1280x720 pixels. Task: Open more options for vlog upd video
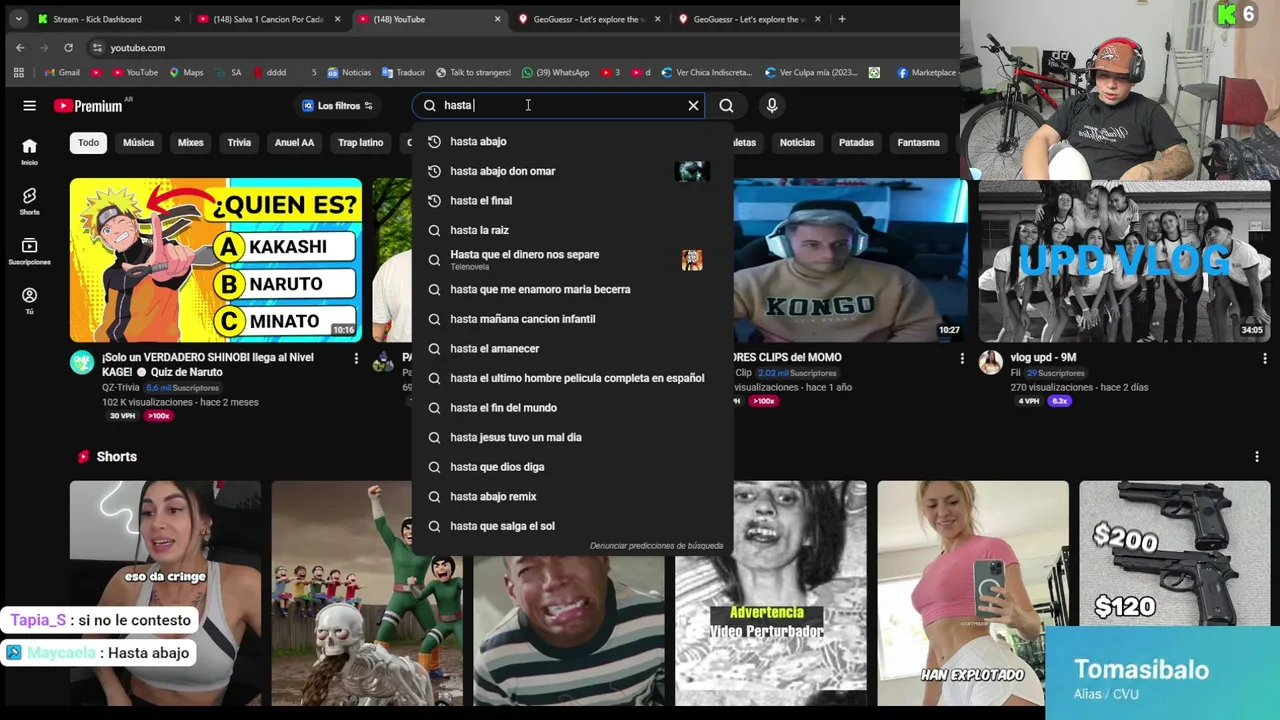point(1264,358)
